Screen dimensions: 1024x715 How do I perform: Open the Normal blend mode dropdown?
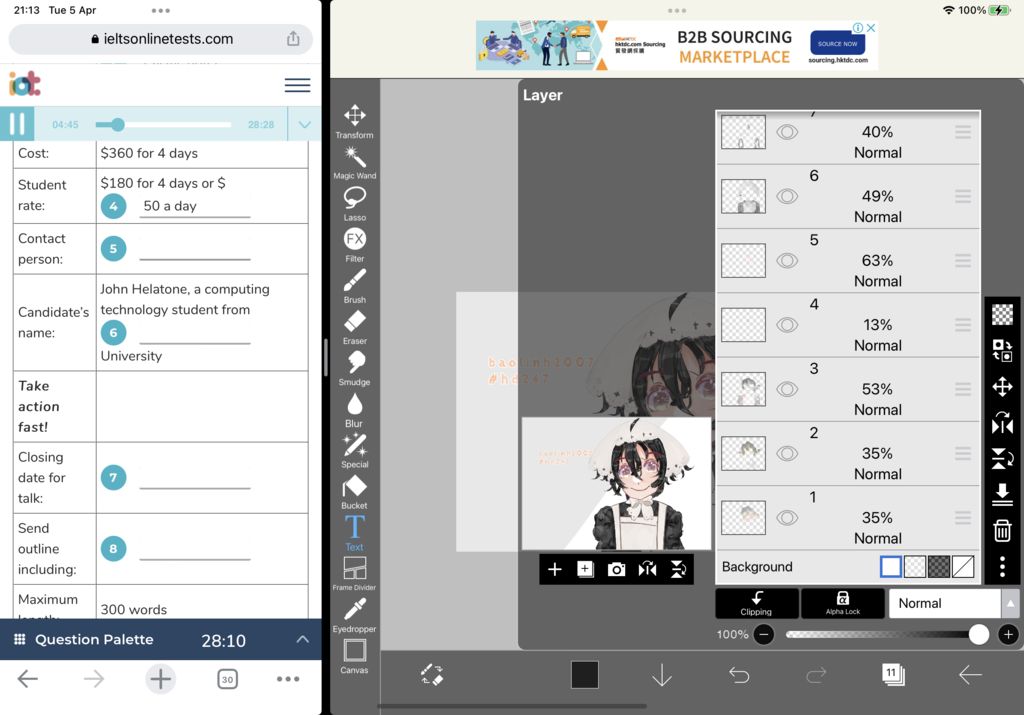tap(952, 603)
